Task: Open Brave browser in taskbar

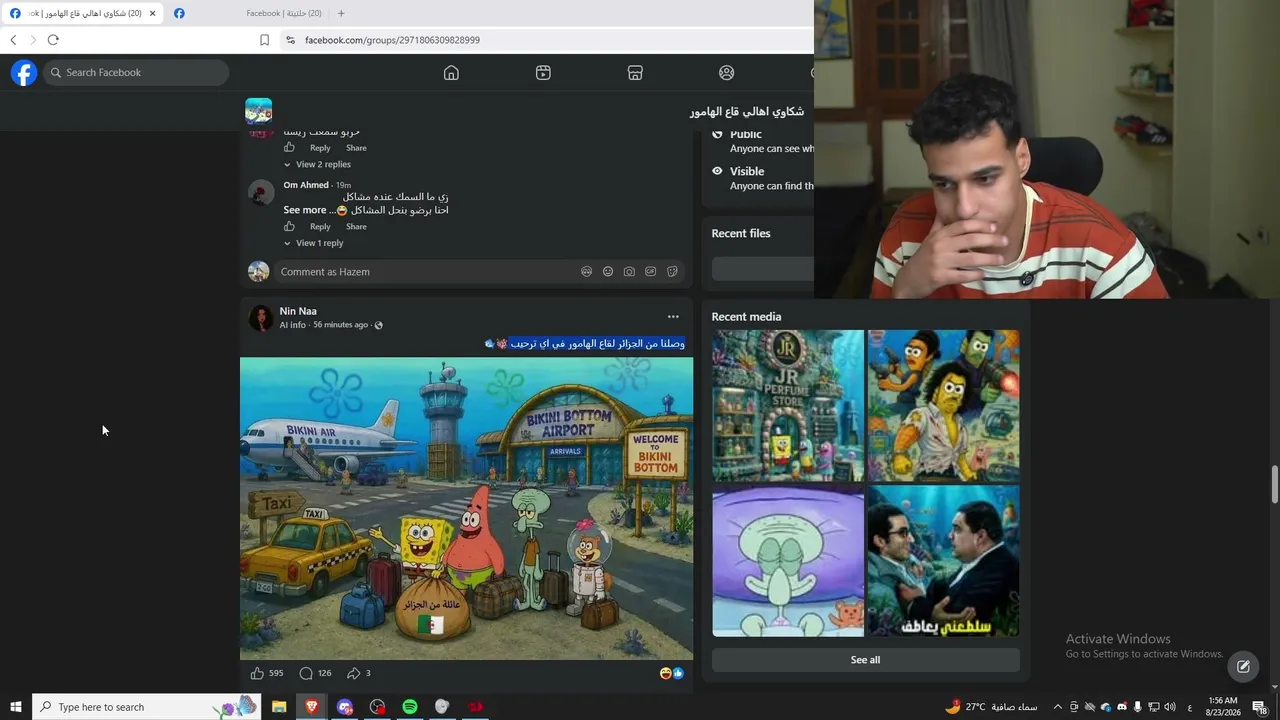Action: [x=312, y=707]
